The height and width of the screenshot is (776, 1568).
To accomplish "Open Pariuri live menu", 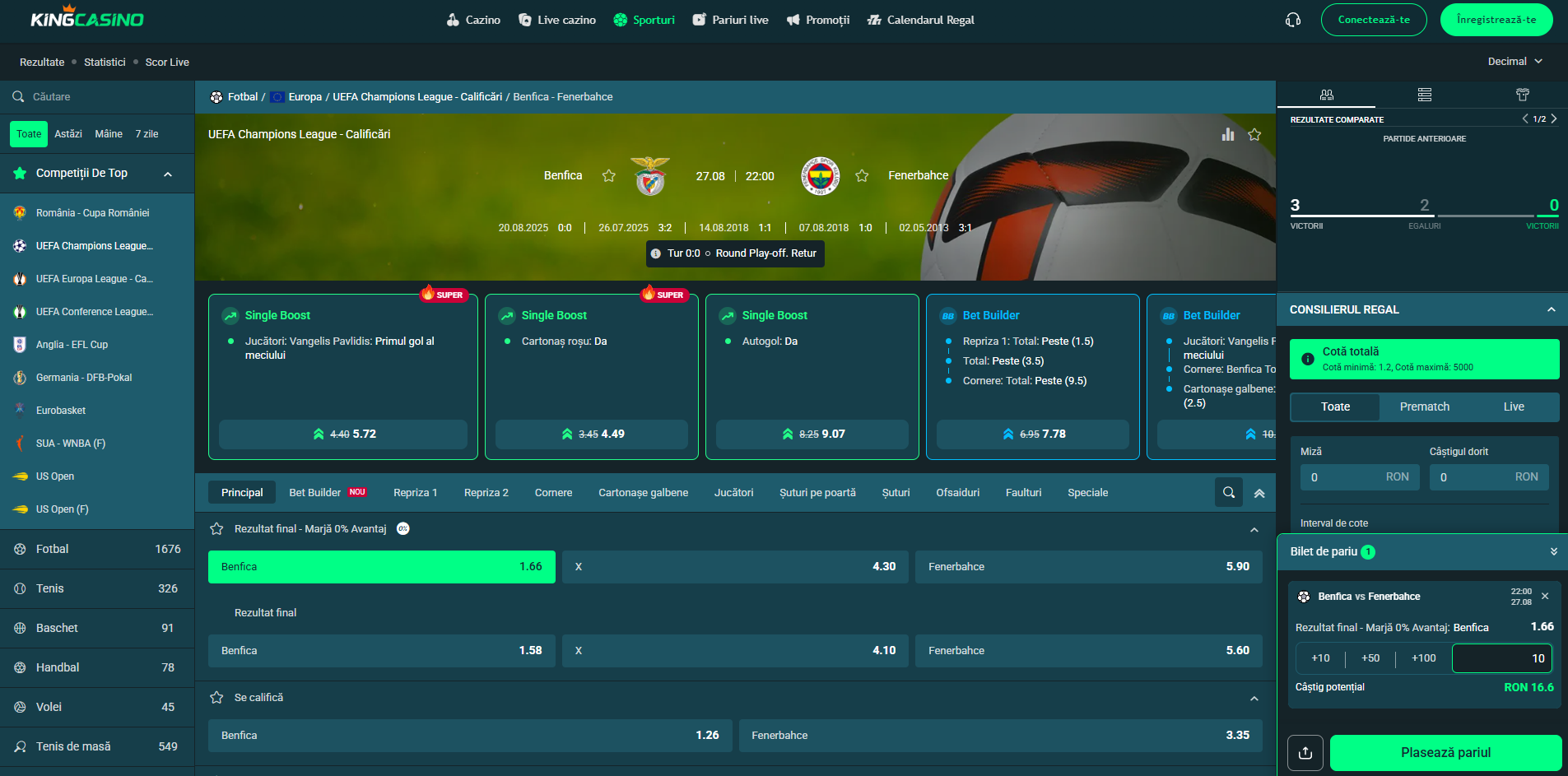I will 731,20.
